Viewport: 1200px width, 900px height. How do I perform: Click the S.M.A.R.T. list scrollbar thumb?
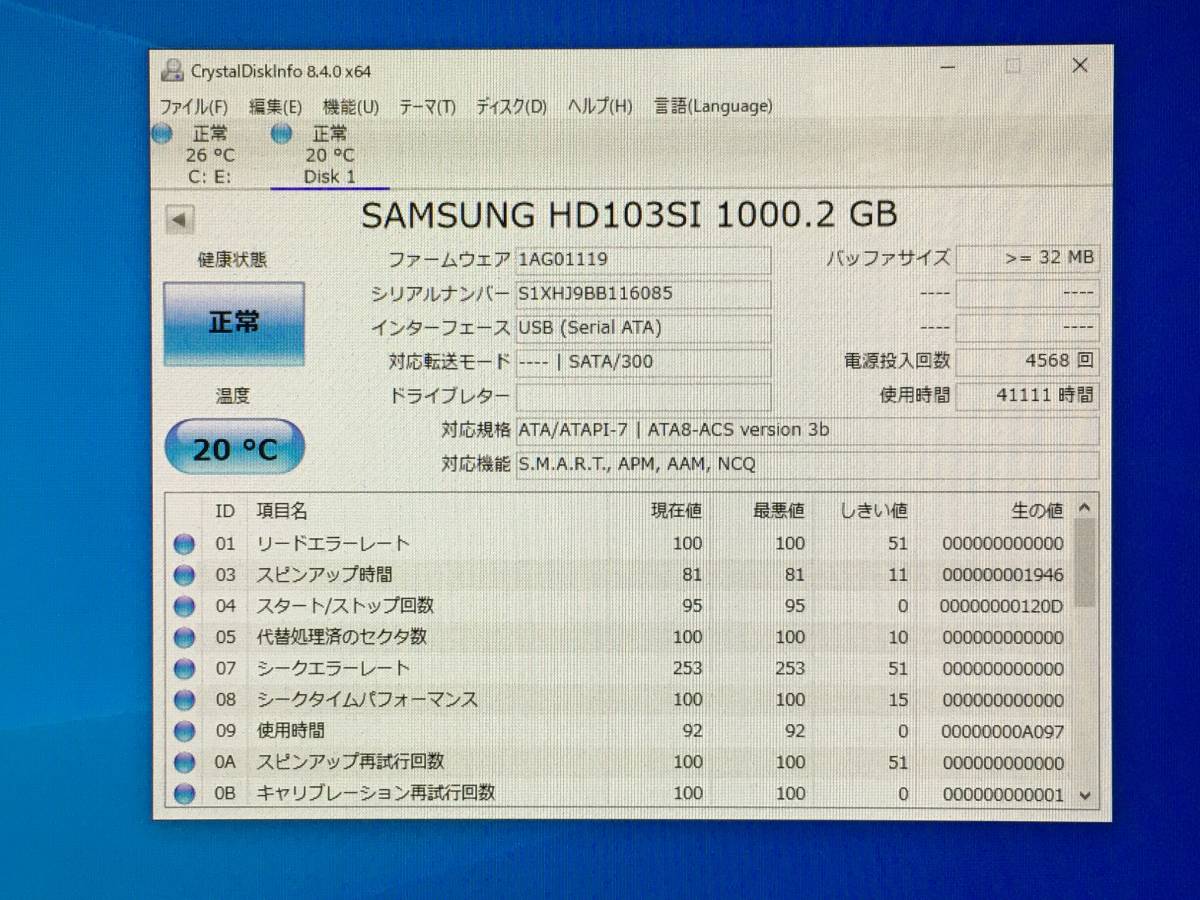pos(1084,563)
